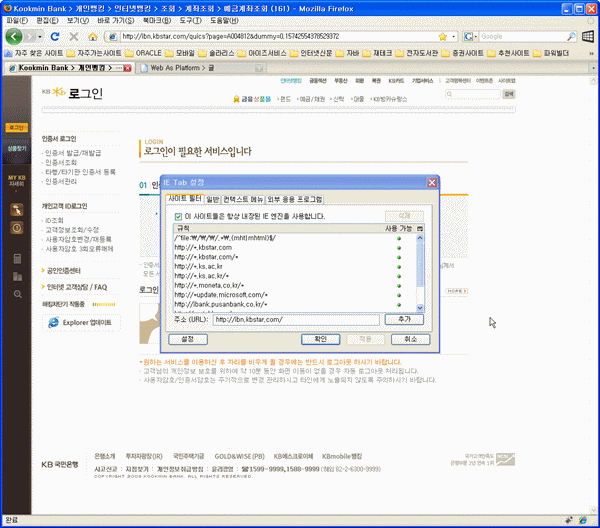Open the column picker icon in rules header

tap(420, 228)
